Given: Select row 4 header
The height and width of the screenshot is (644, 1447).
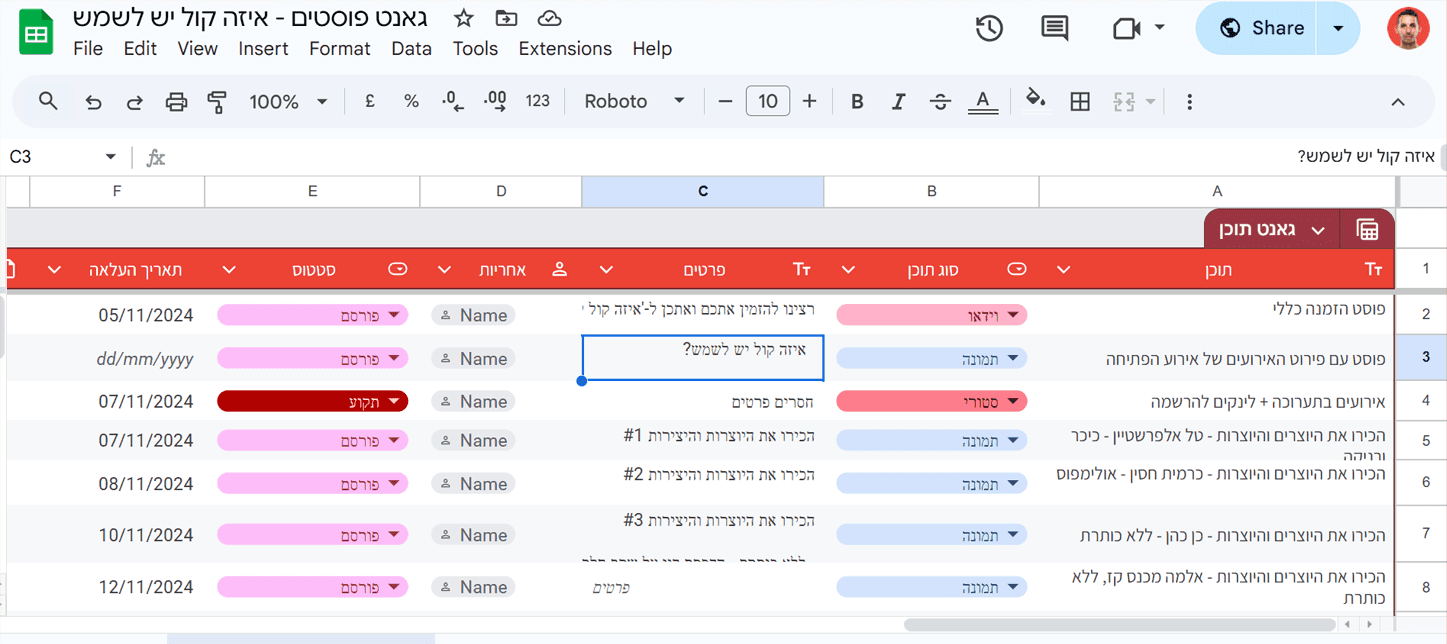Looking at the screenshot, I should pos(1426,402).
